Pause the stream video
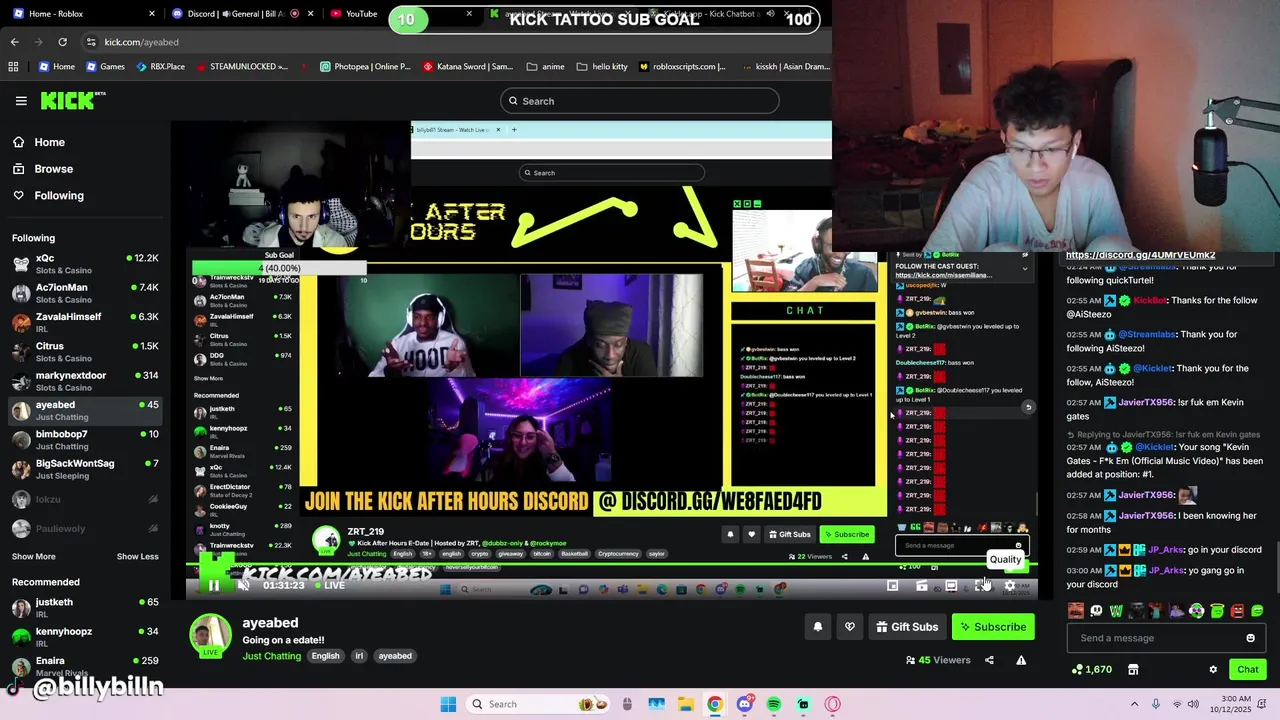 (213, 585)
